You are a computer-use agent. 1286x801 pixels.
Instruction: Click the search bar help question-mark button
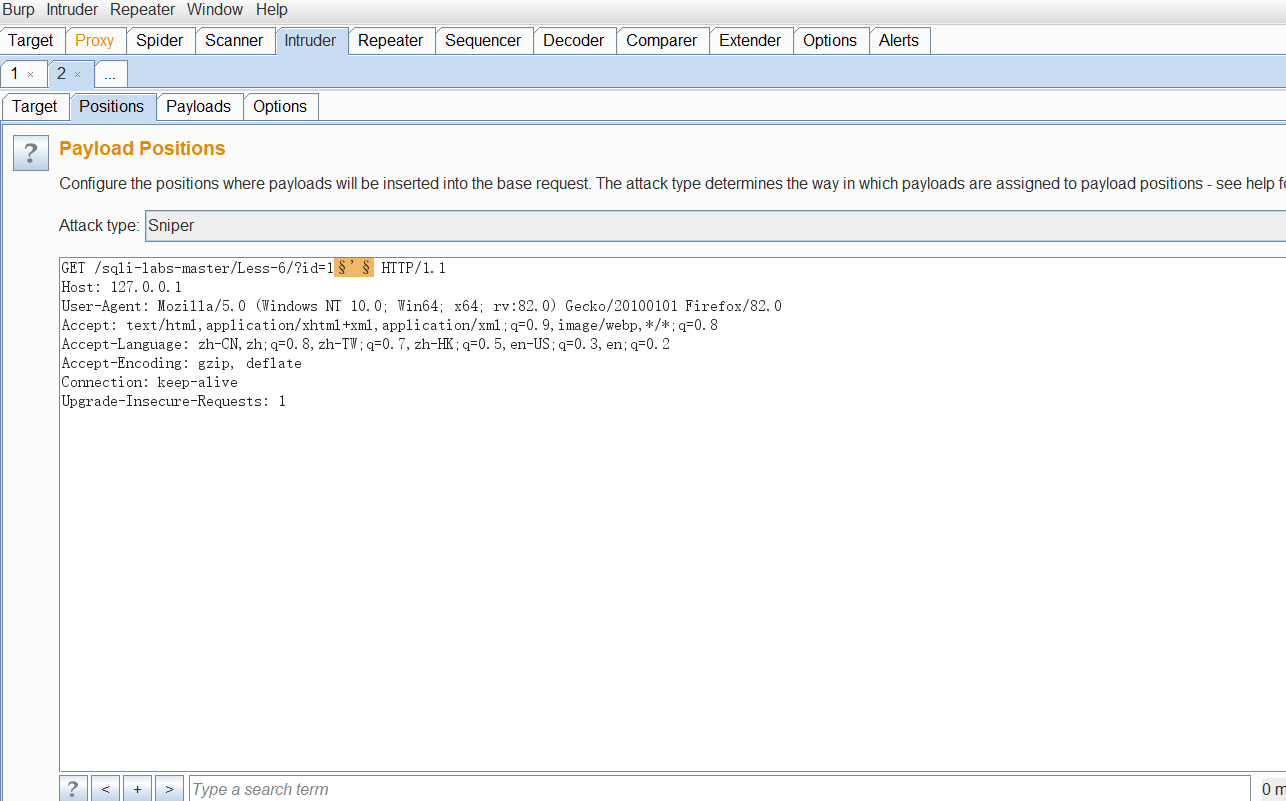72,789
